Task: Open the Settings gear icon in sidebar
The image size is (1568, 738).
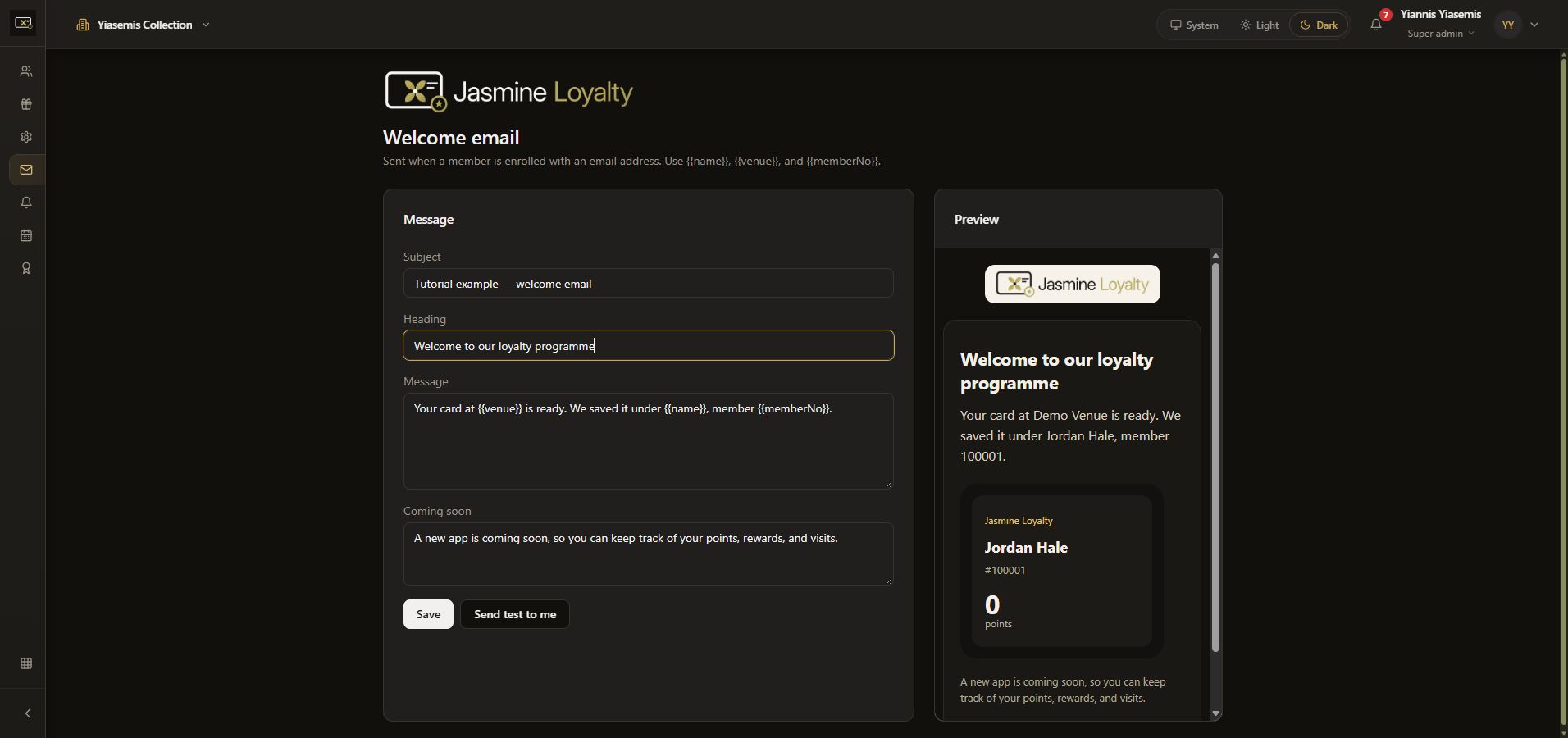Action: [x=26, y=137]
